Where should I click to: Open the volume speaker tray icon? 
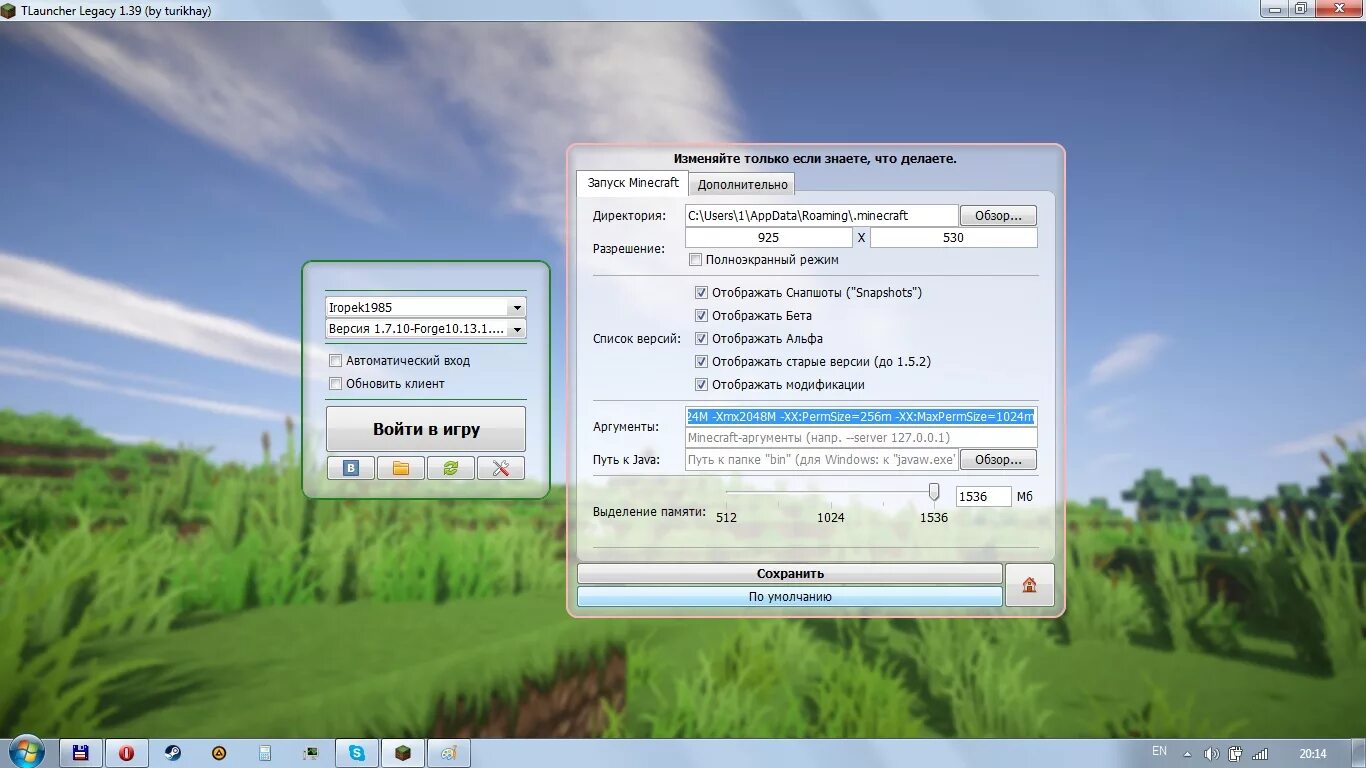pos(1212,754)
